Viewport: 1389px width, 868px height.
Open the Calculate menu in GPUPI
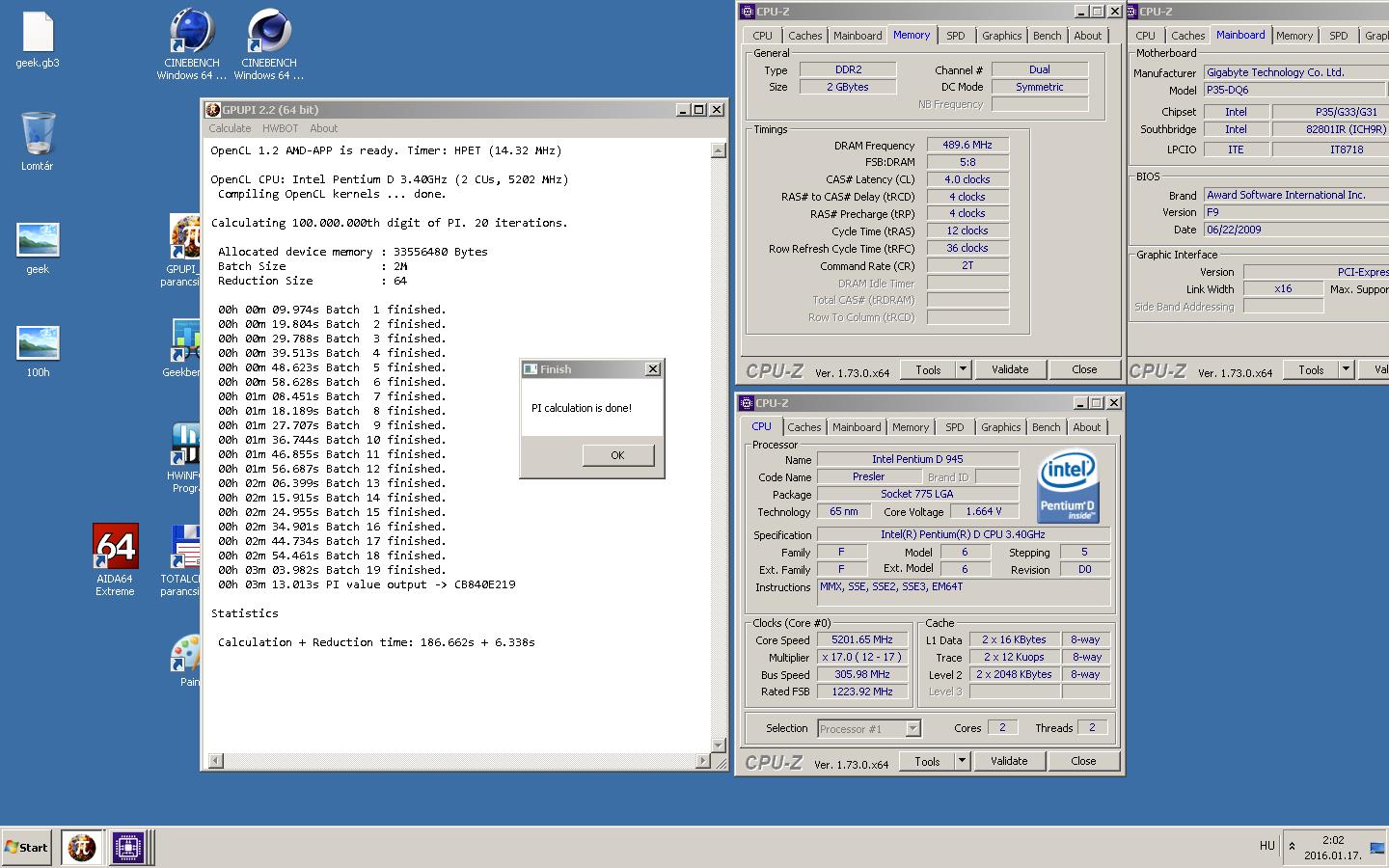230,128
